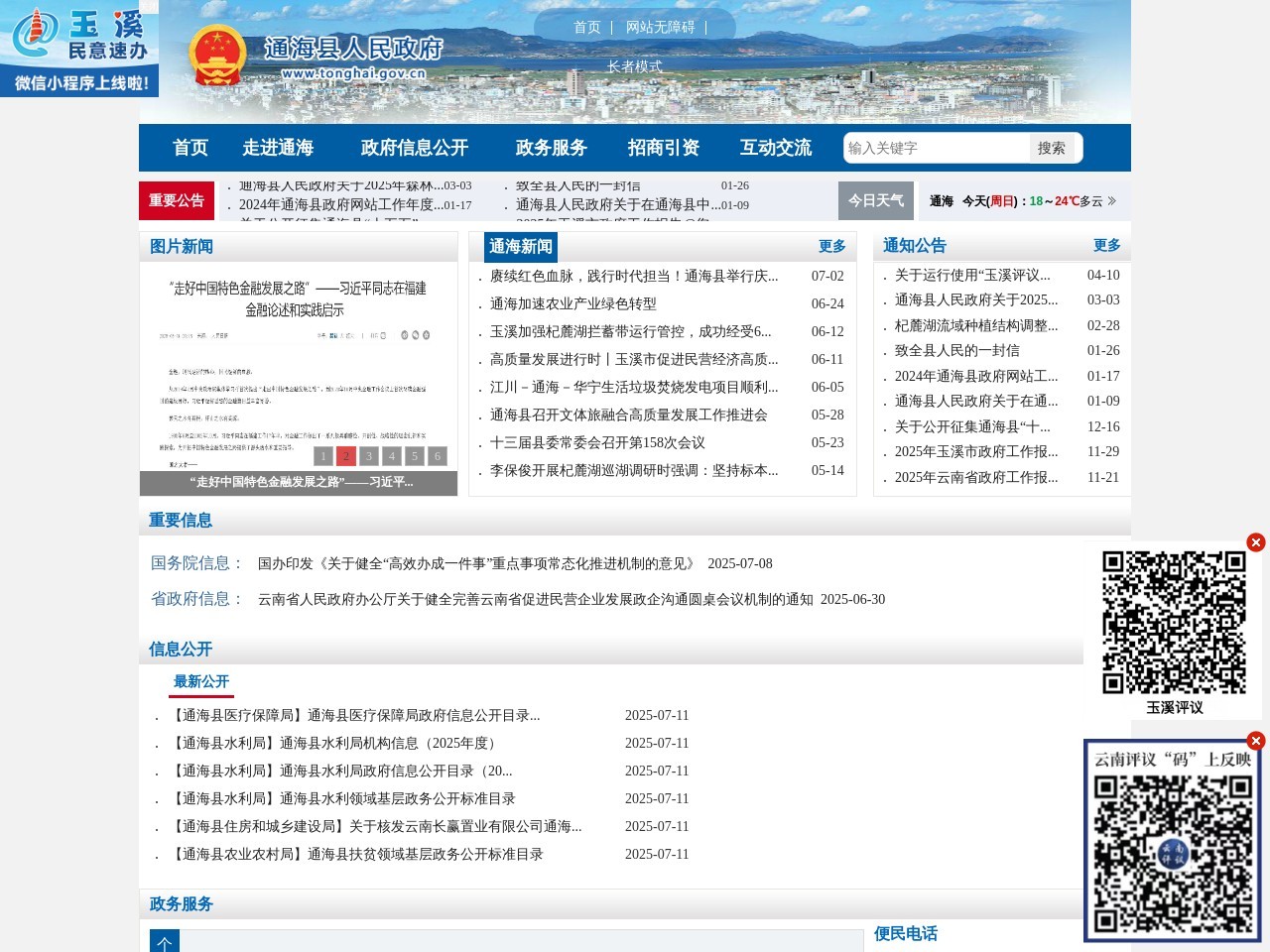Open news 通海加速农业产业绿色转型
Viewport: 1270px width, 952px height.
point(573,304)
